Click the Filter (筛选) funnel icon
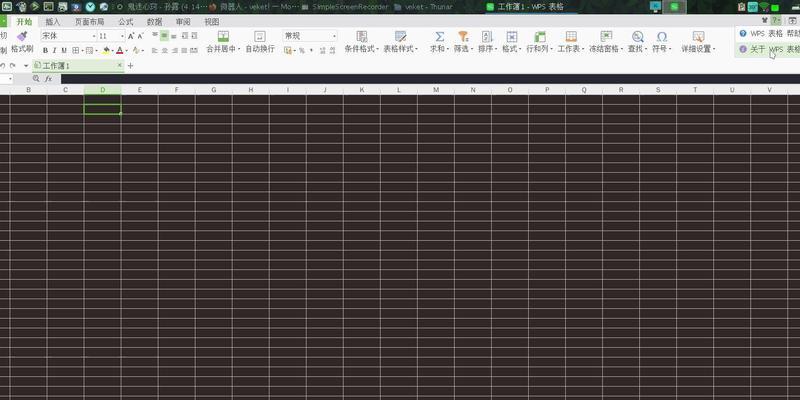 point(463,36)
